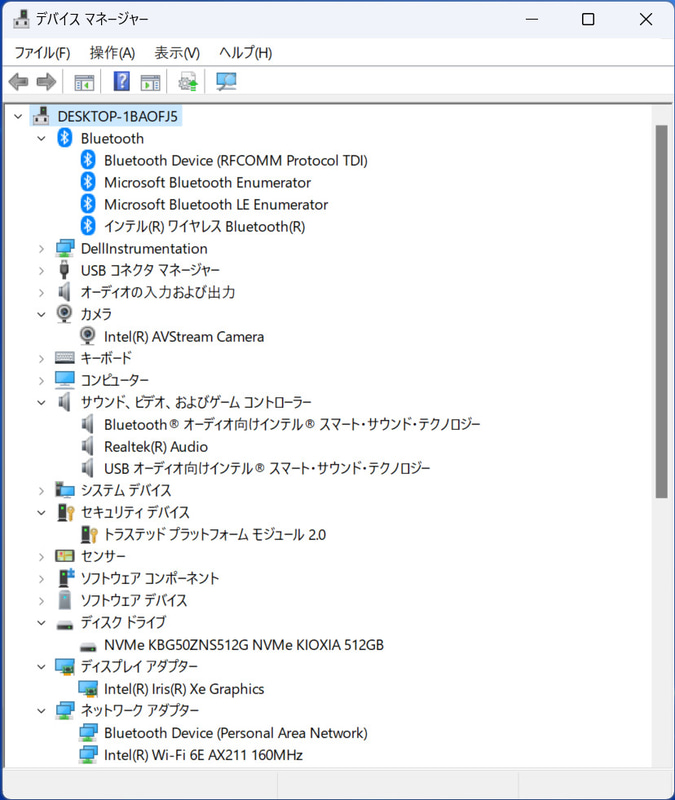This screenshot has height=800, width=675.
Task: Minimize the デバイス マネージャー window
Action: click(x=532, y=19)
